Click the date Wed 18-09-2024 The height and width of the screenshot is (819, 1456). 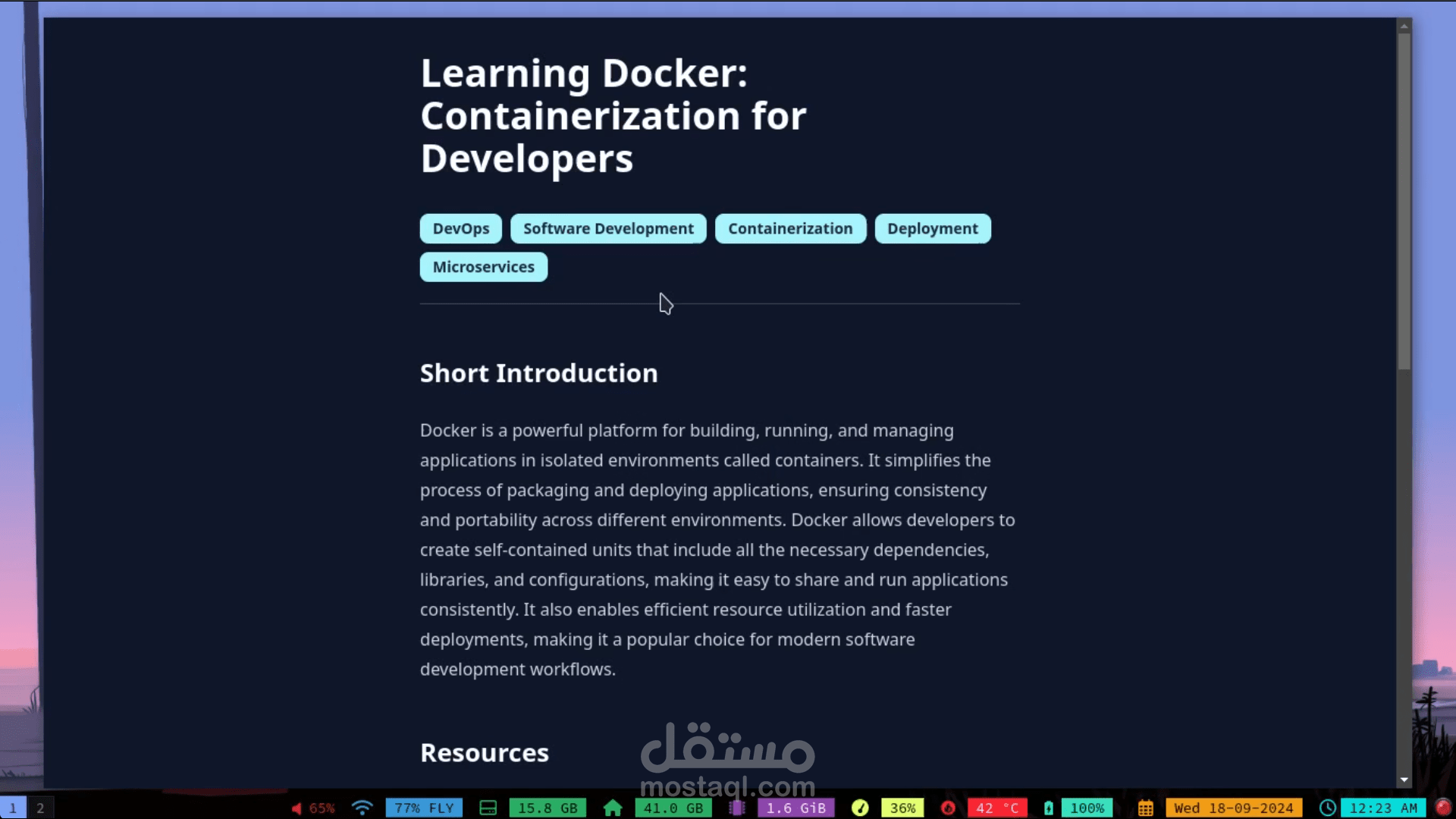(1234, 808)
